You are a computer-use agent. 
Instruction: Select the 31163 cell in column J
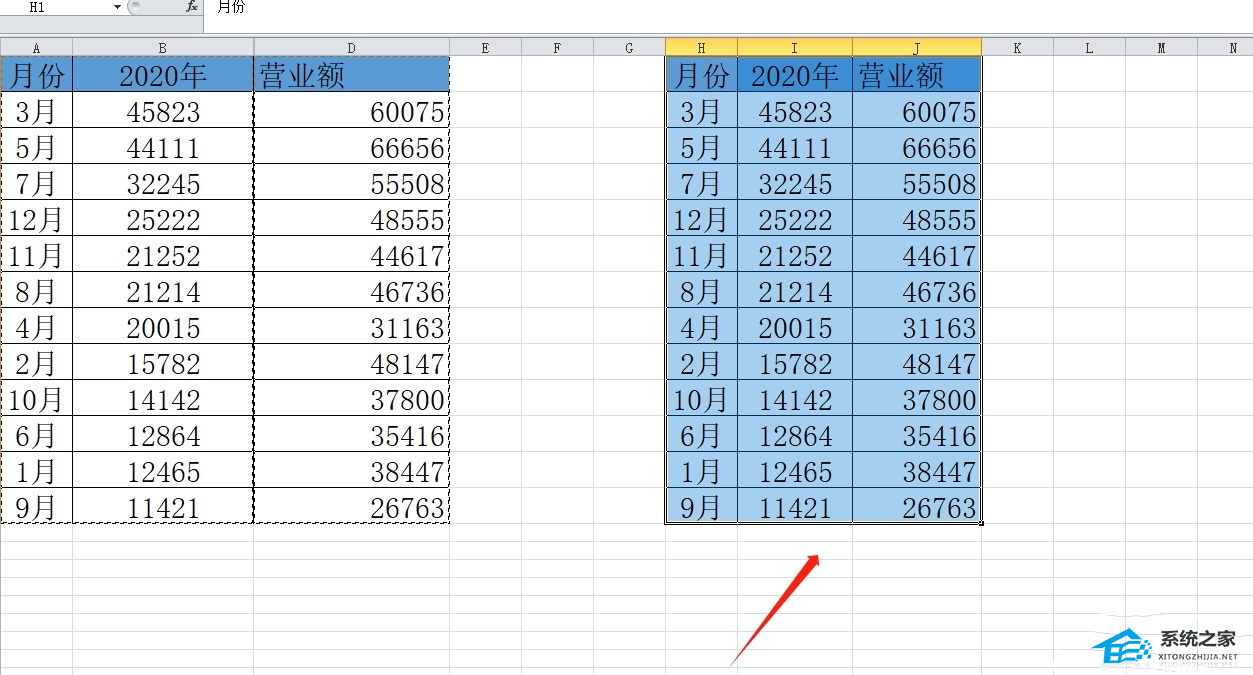[x=917, y=326]
